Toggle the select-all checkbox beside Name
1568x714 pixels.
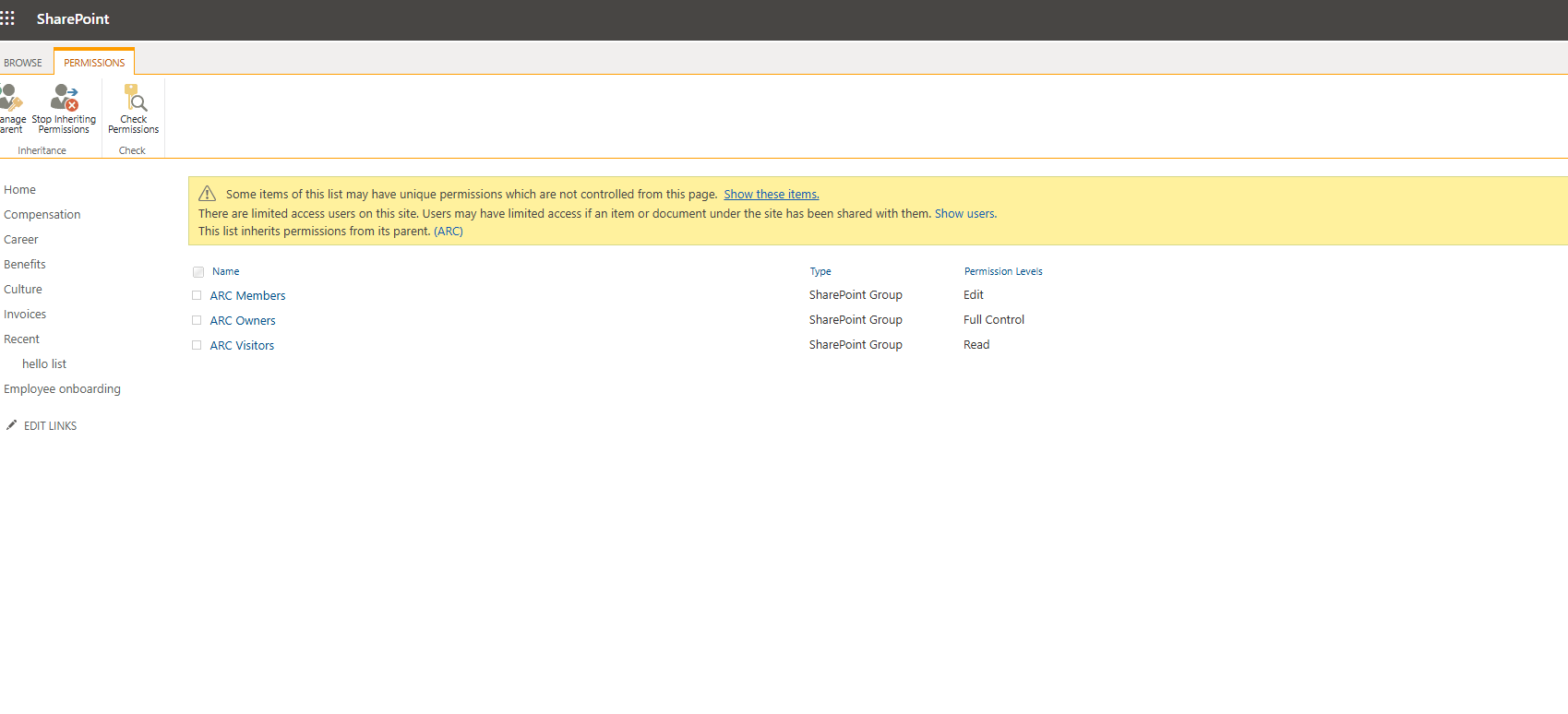pos(198,272)
